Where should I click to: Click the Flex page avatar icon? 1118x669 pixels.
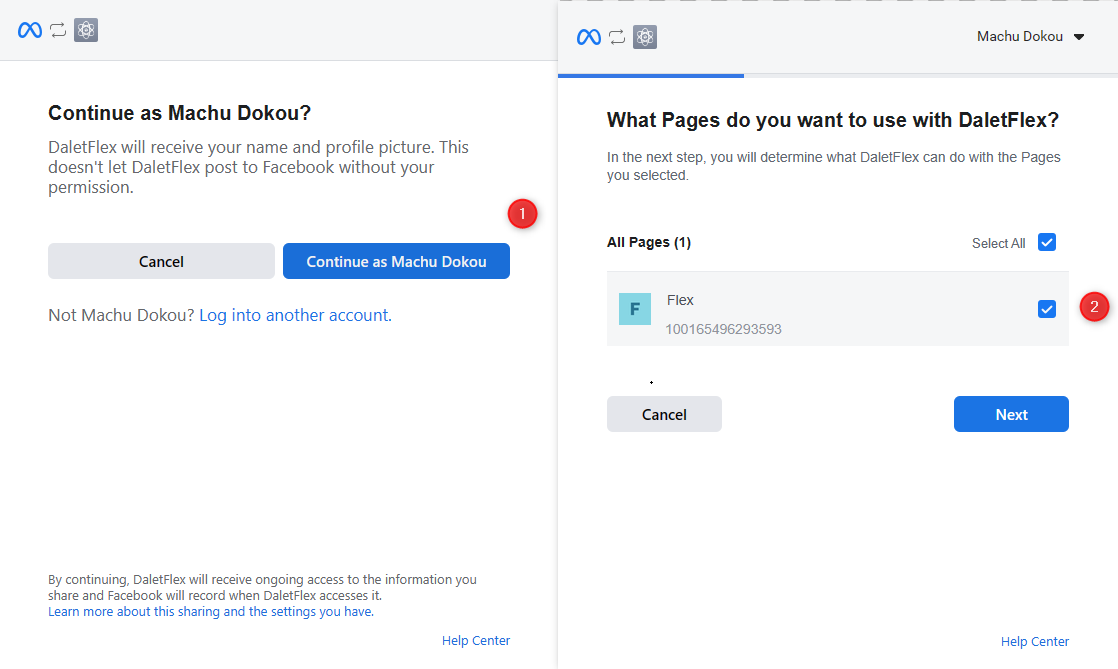tap(635, 309)
